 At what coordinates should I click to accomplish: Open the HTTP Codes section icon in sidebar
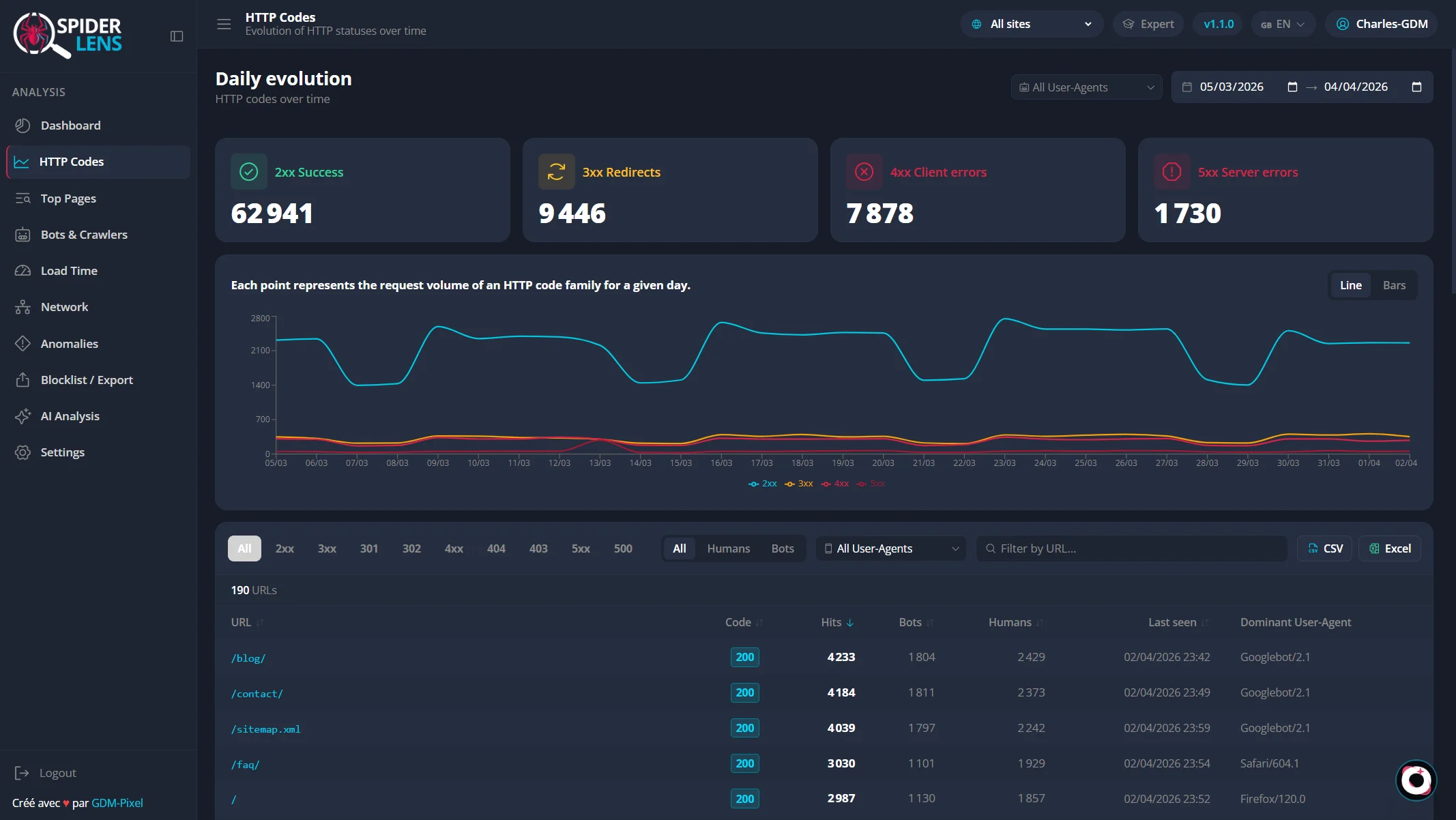click(x=22, y=162)
